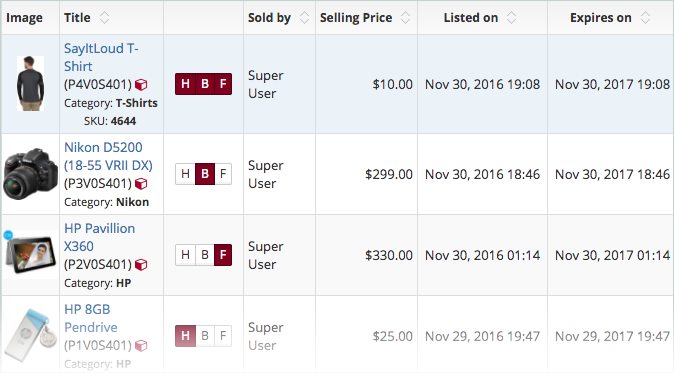Sort by Title column arrows

[104, 18]
